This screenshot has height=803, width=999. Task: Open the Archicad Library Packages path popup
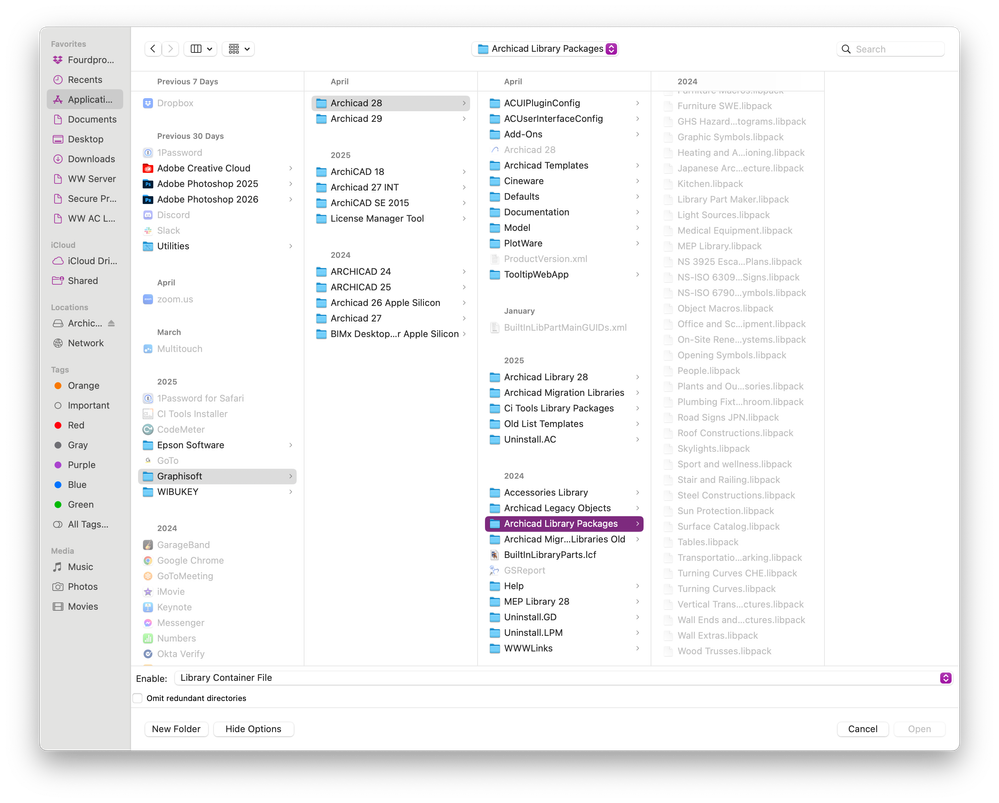545,48
